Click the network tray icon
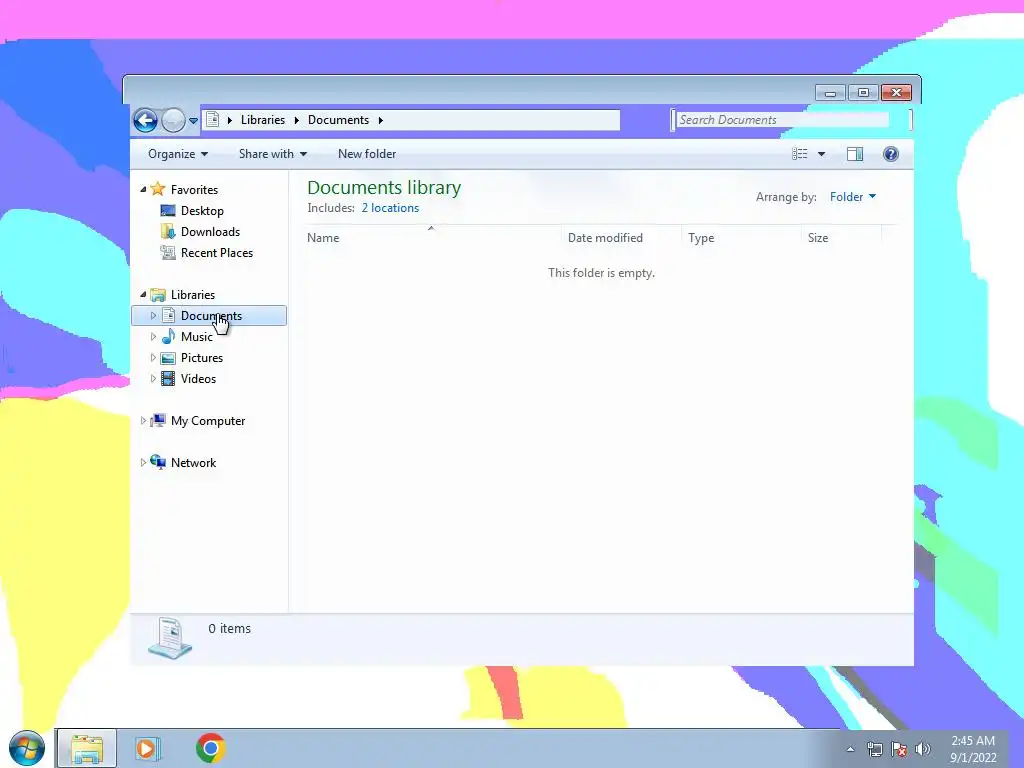1024x768 pixels. tap(874, 749)
